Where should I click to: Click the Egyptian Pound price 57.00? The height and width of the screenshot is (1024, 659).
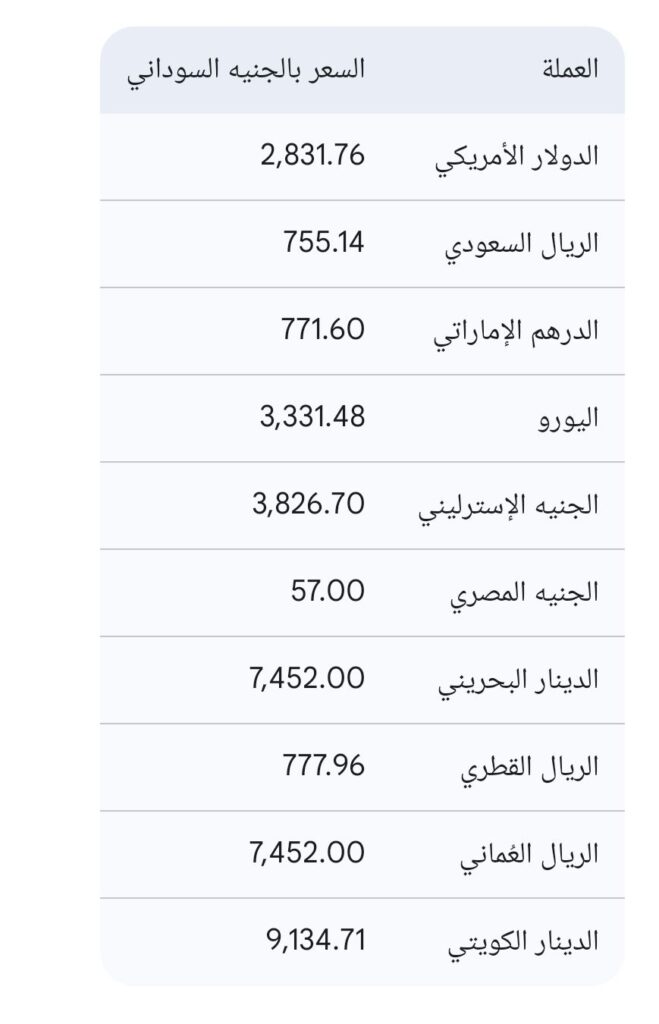[x=328, y=590]
